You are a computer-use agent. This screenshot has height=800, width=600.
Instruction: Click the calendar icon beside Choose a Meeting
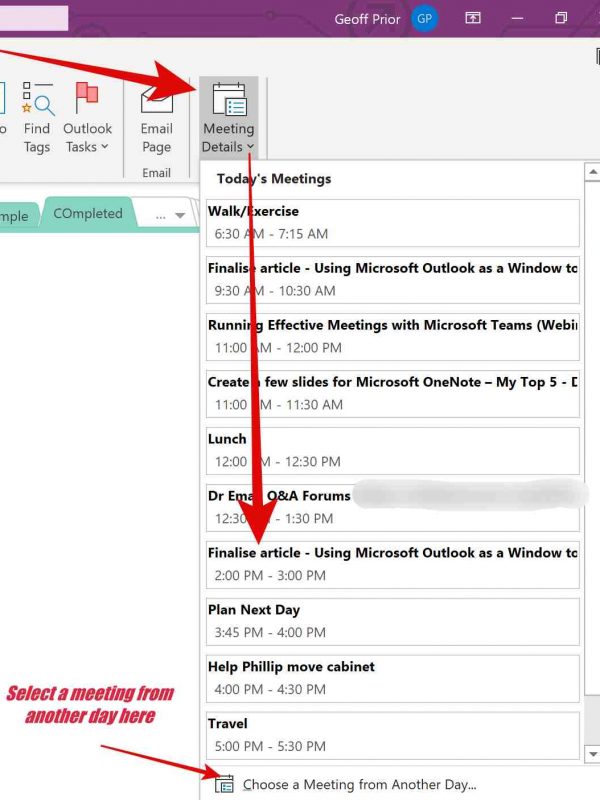[x=224, y=784]
